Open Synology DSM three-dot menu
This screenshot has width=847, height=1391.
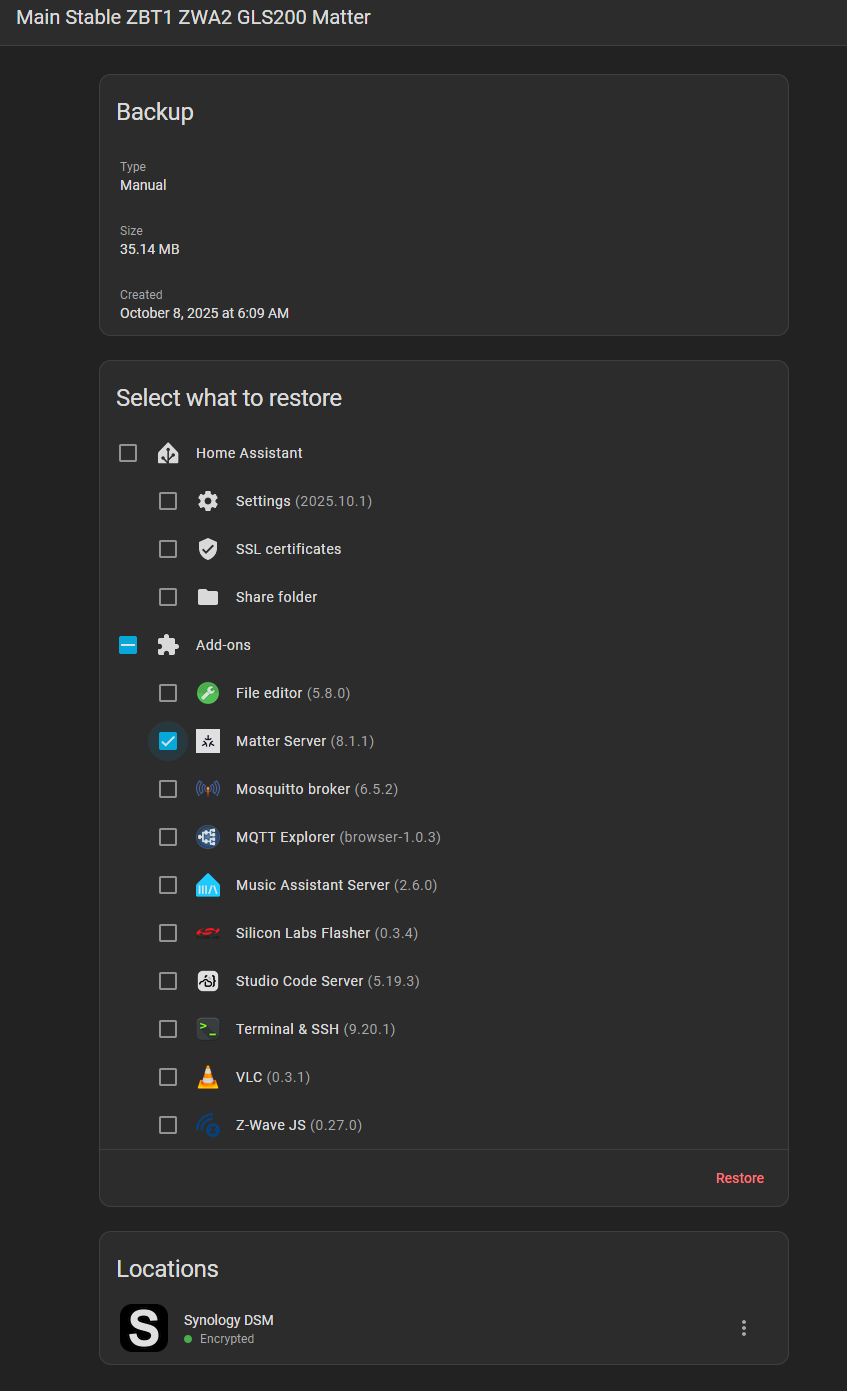(x=743, y=1328)
